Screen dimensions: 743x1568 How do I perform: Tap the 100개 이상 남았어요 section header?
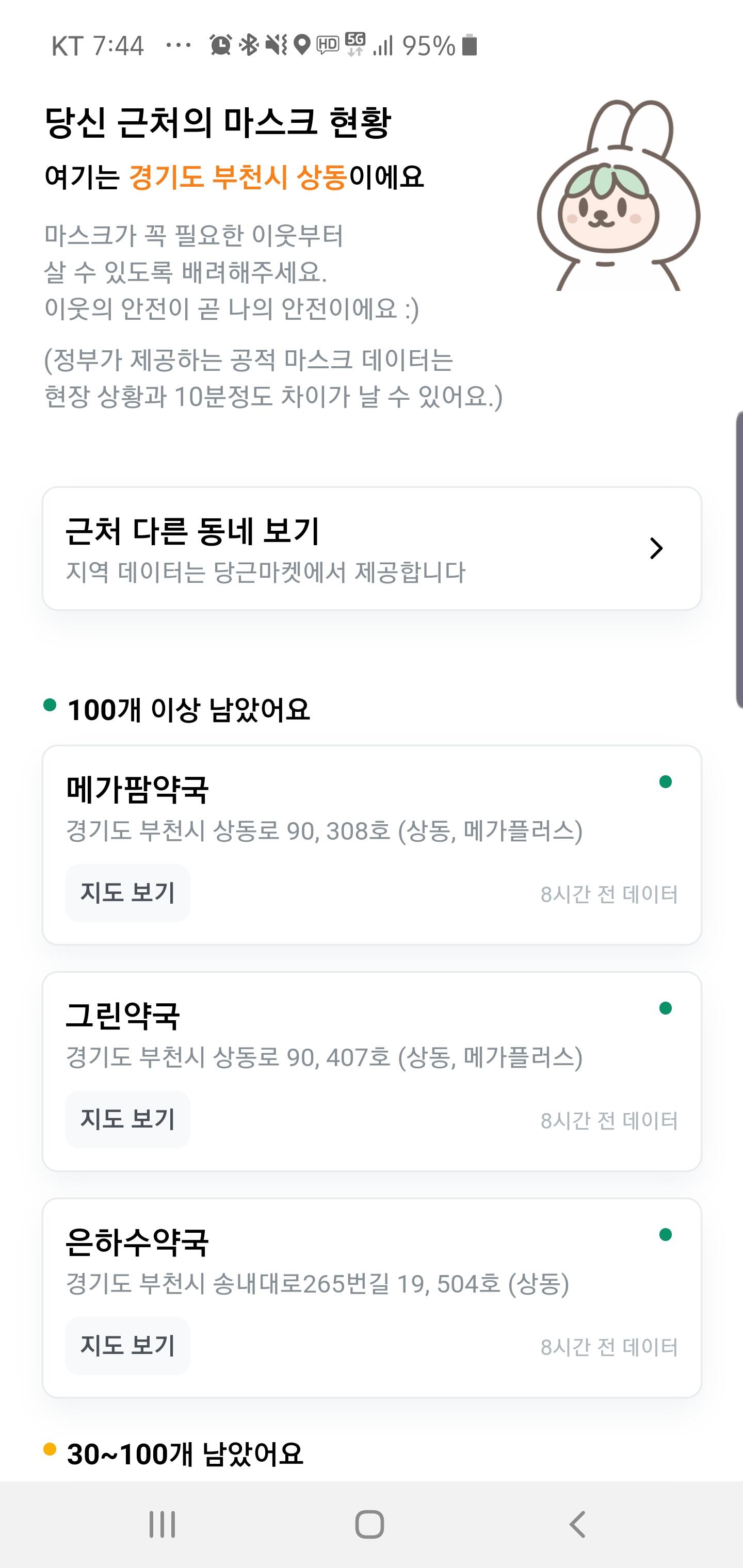click(x=188, y=710)
